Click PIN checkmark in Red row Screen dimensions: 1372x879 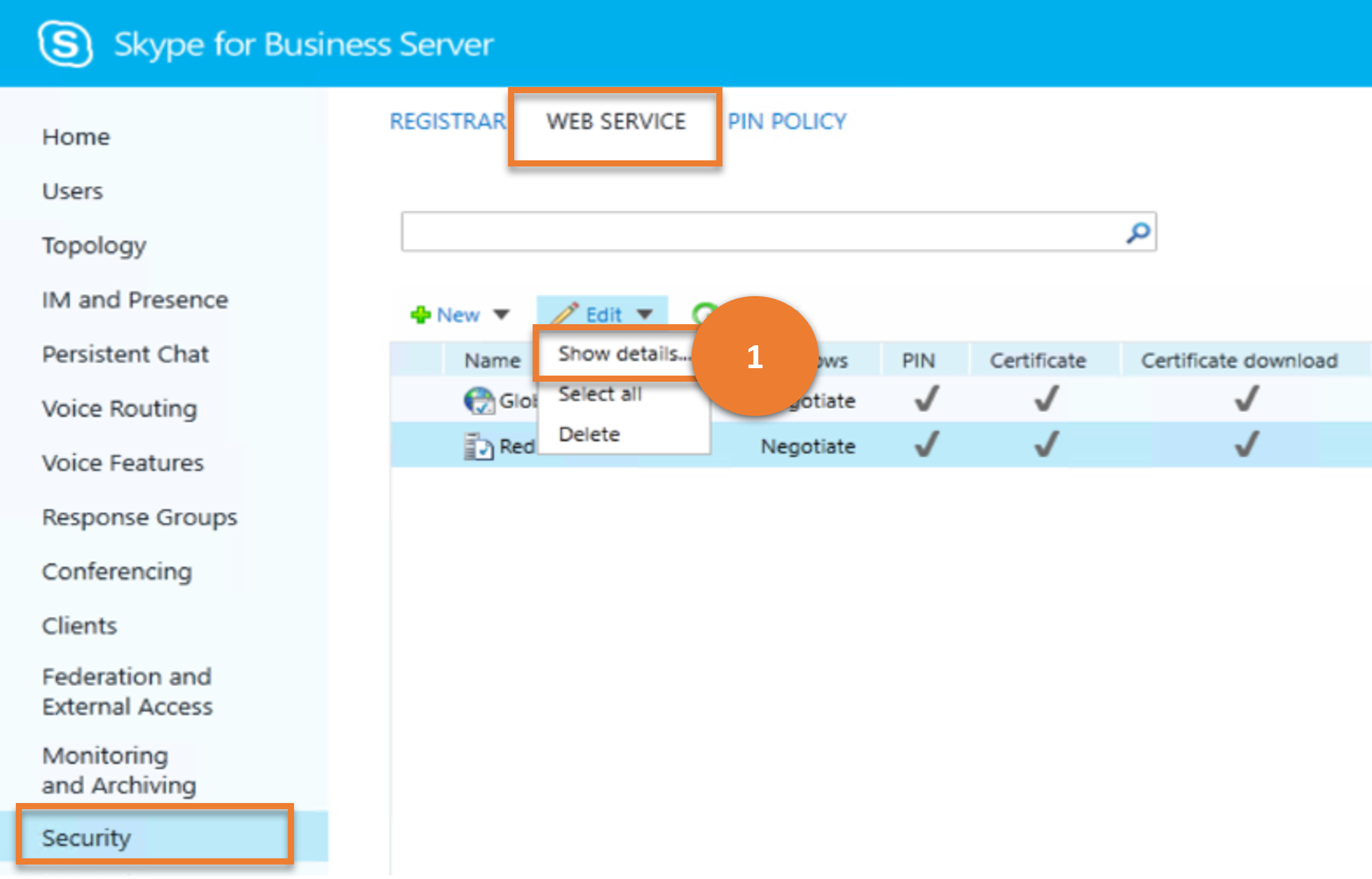[927, 445]
